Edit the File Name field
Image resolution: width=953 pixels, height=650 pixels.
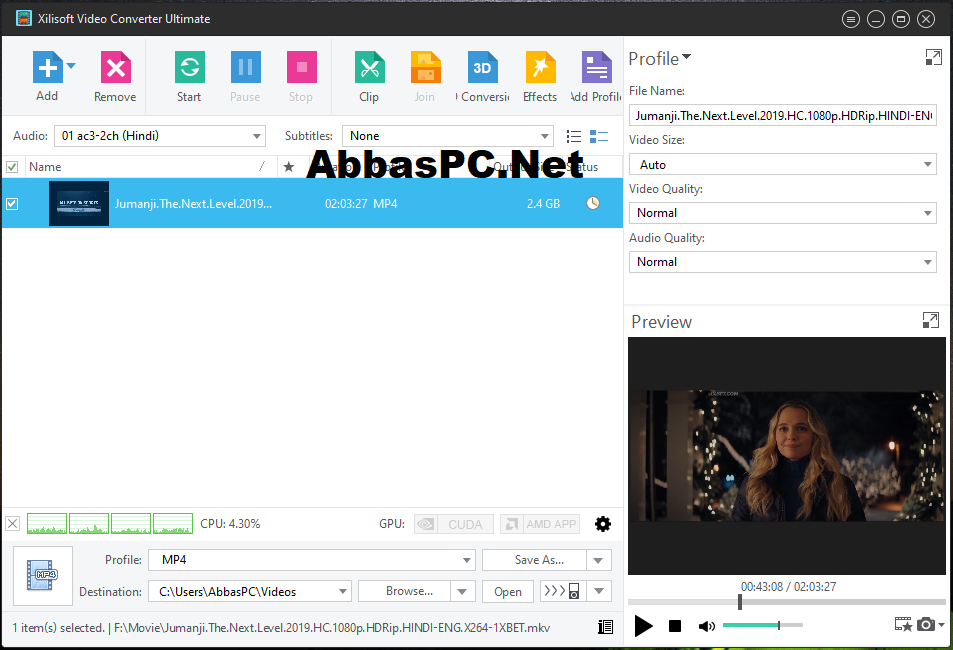[783, 116]
